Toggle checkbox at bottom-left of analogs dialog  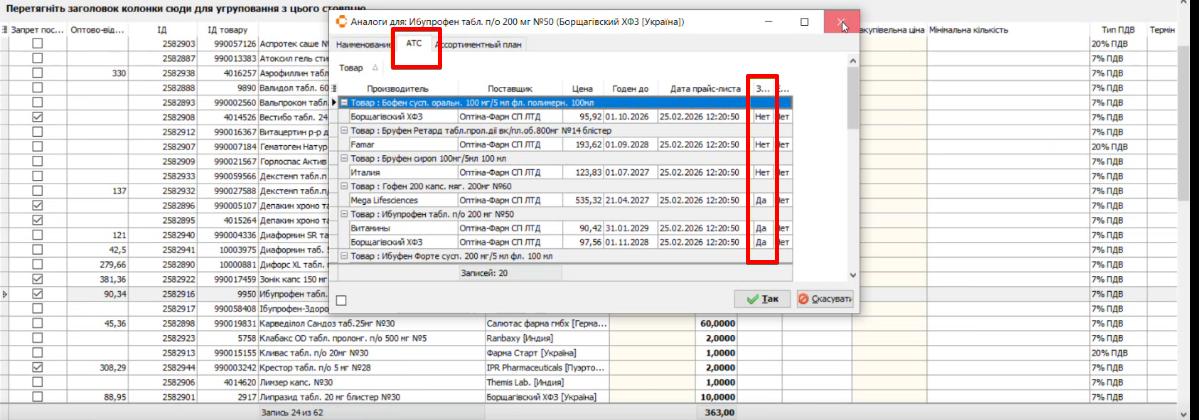[342, 300]
